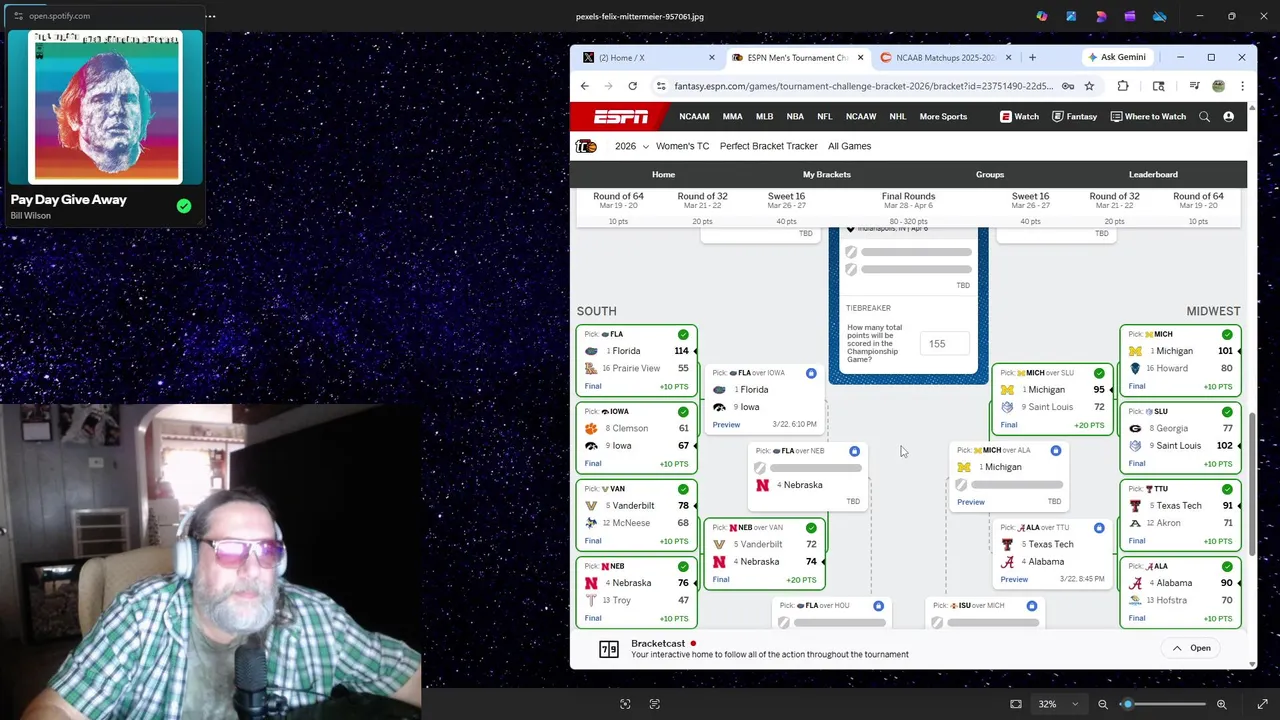This screenshot has width=1280, height=720.
Task: Open the 32% zoom level dropdown
Action: tap(1057, 704)
